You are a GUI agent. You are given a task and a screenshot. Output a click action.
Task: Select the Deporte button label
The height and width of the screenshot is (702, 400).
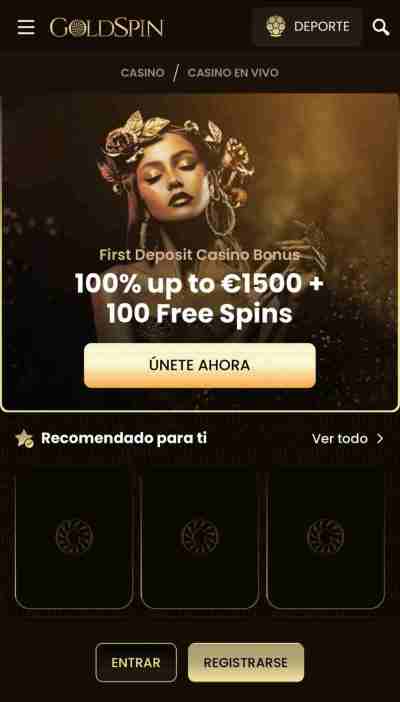[x=322, y=27]
